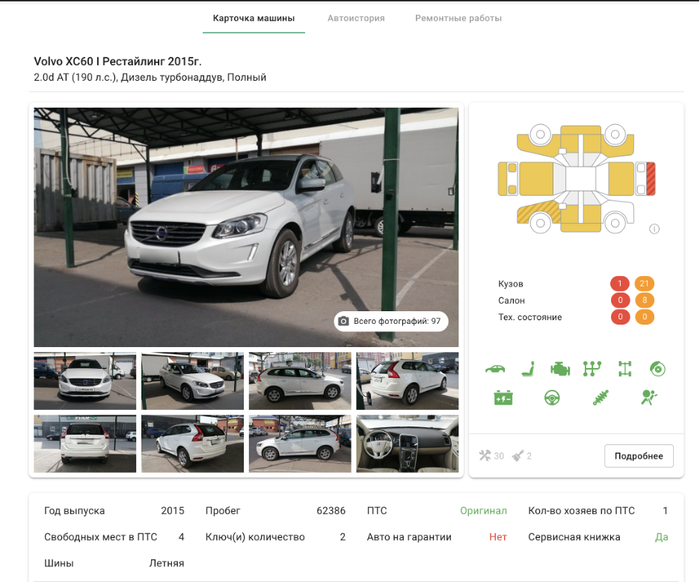The height and width of the screenshot is (582, 700).
Task: Click the camera icon on photo counter
Action: pyautogui.click(x=343, y=321)
